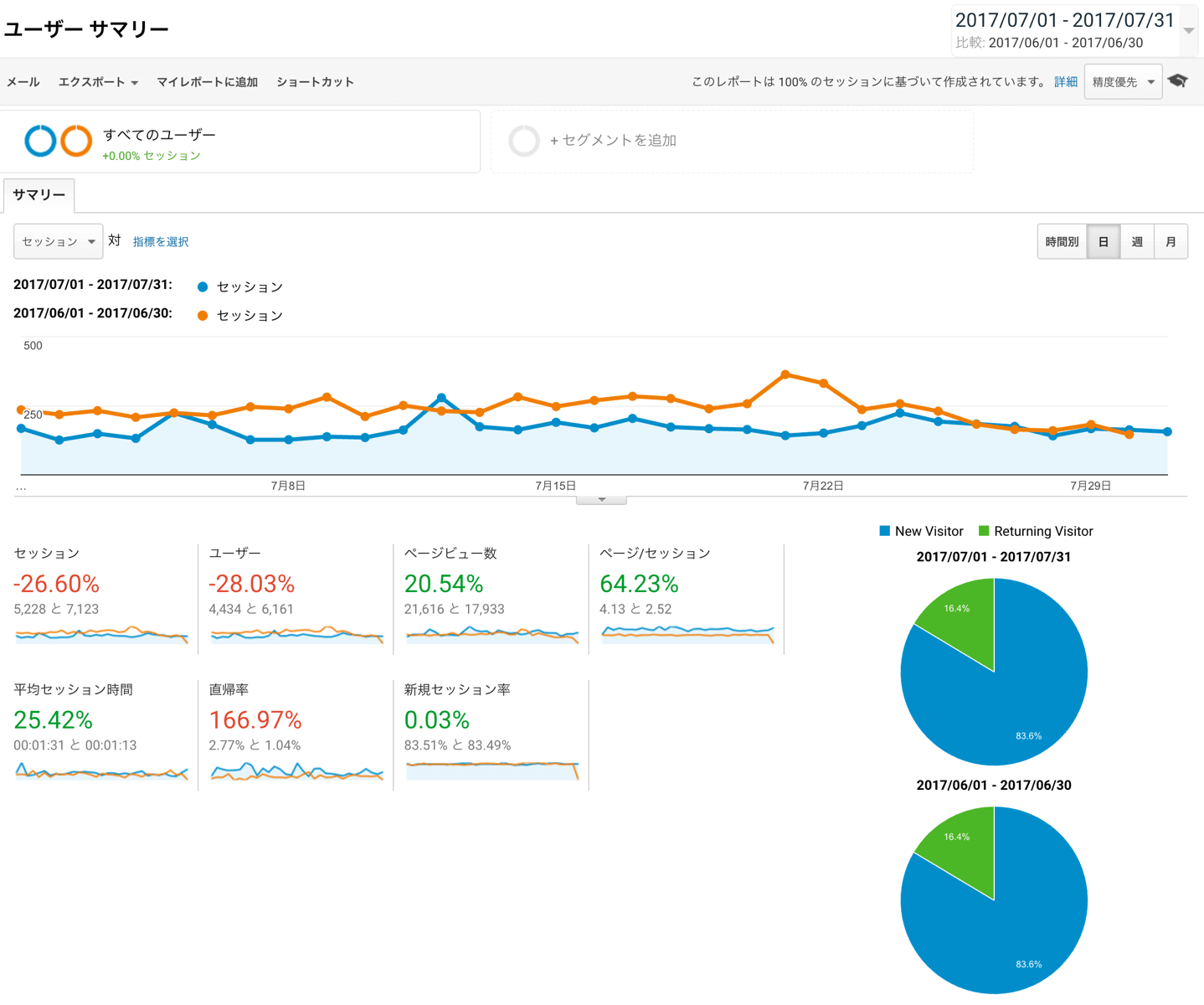Click the ユーザー サマリー page title
The height and width of the screenshot is (1005, 1204).
(x=86, y=29)
